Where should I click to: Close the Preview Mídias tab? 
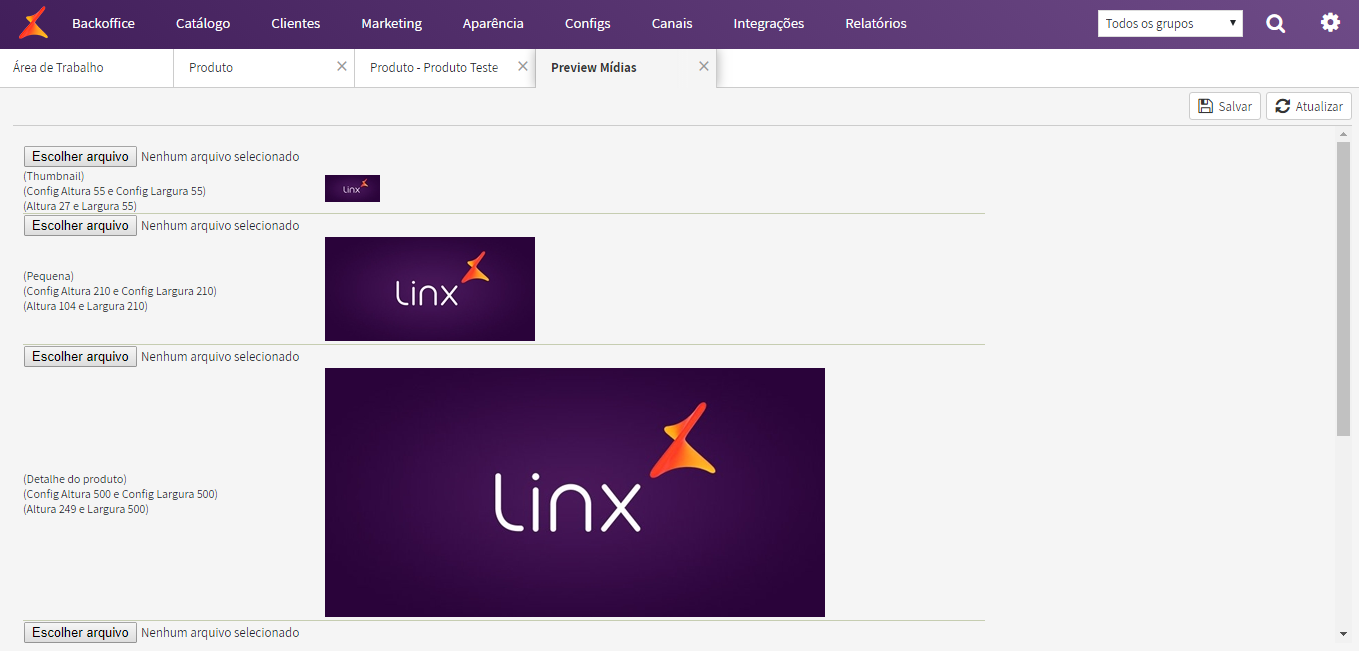704,66
